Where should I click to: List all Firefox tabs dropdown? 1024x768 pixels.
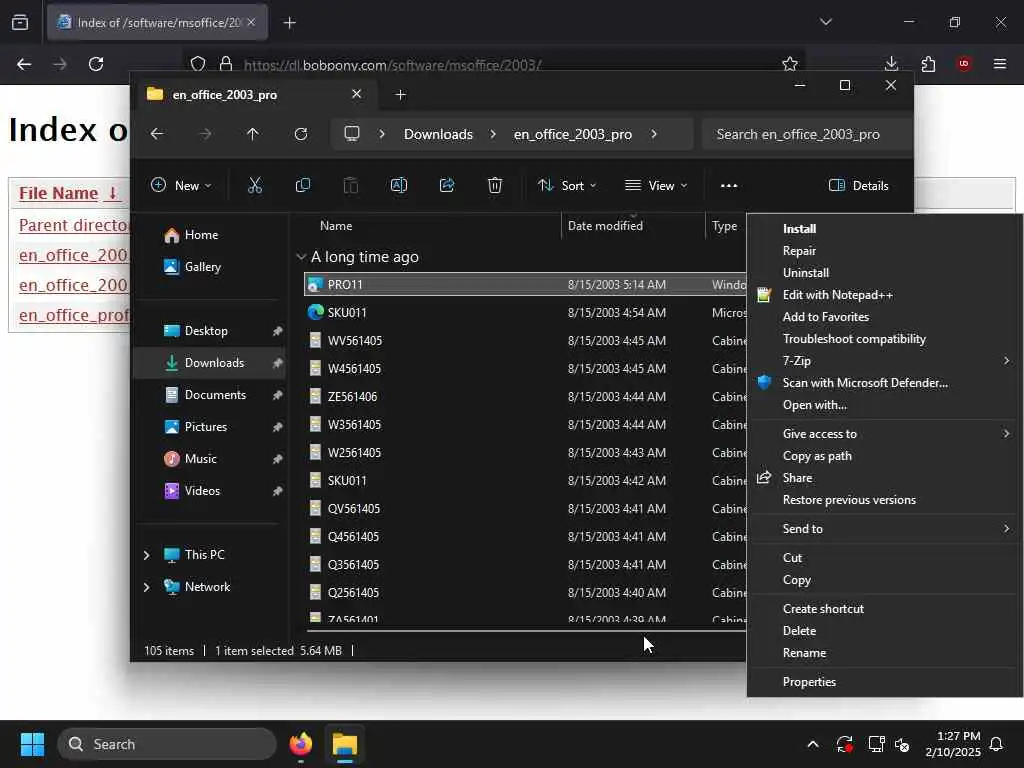[825, 22]
